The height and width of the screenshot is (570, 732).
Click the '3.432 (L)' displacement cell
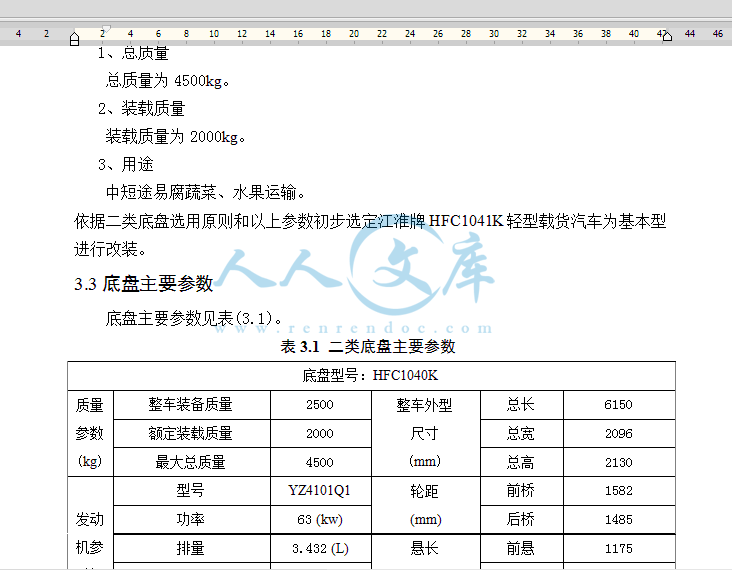[320, 549]
